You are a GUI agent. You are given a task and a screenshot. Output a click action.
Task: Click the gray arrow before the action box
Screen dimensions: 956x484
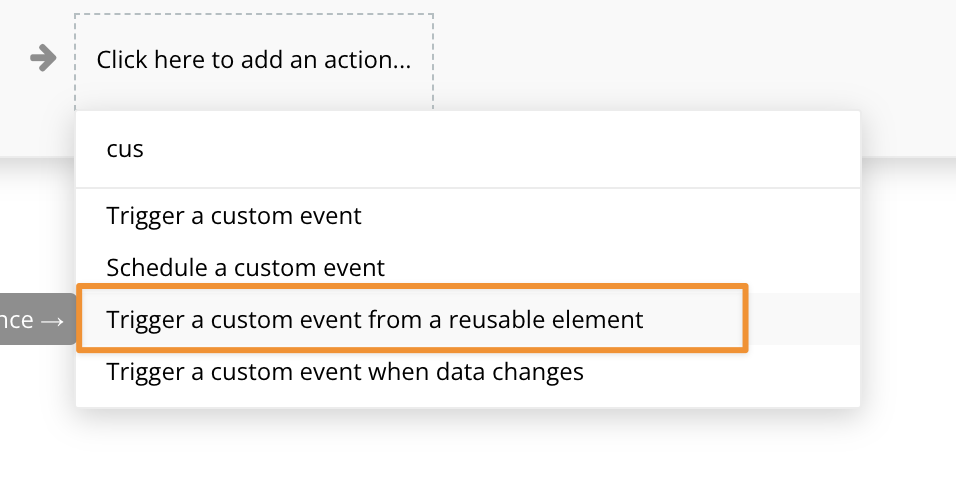43,58
